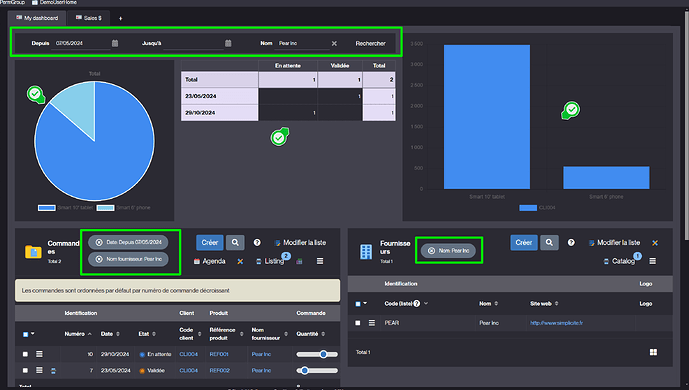Screen dimensions: 689x390
Task: Click the Fournisseurs building icon
Action: coord(366,252)
